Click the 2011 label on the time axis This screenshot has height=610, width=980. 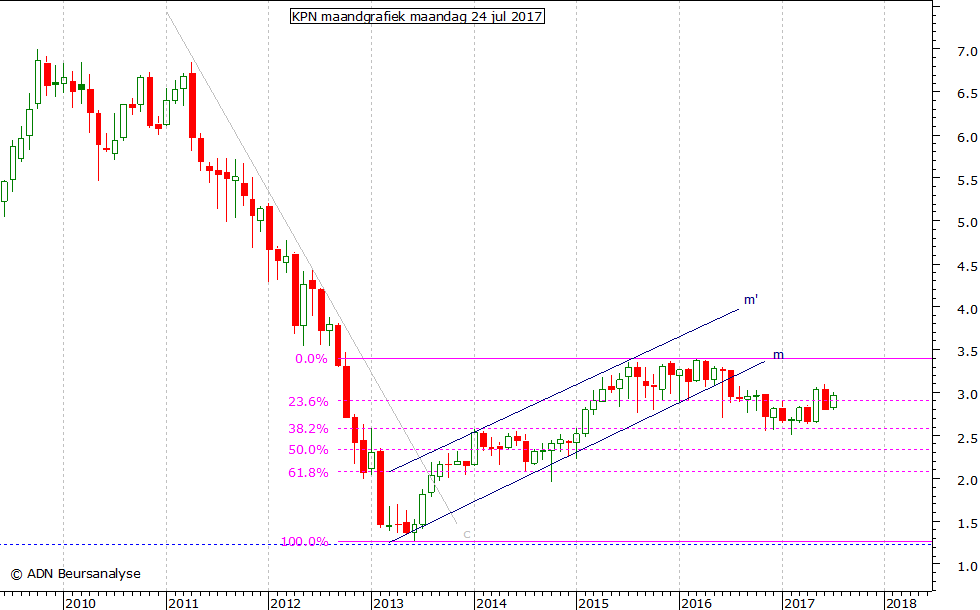[x=184, y=603]
